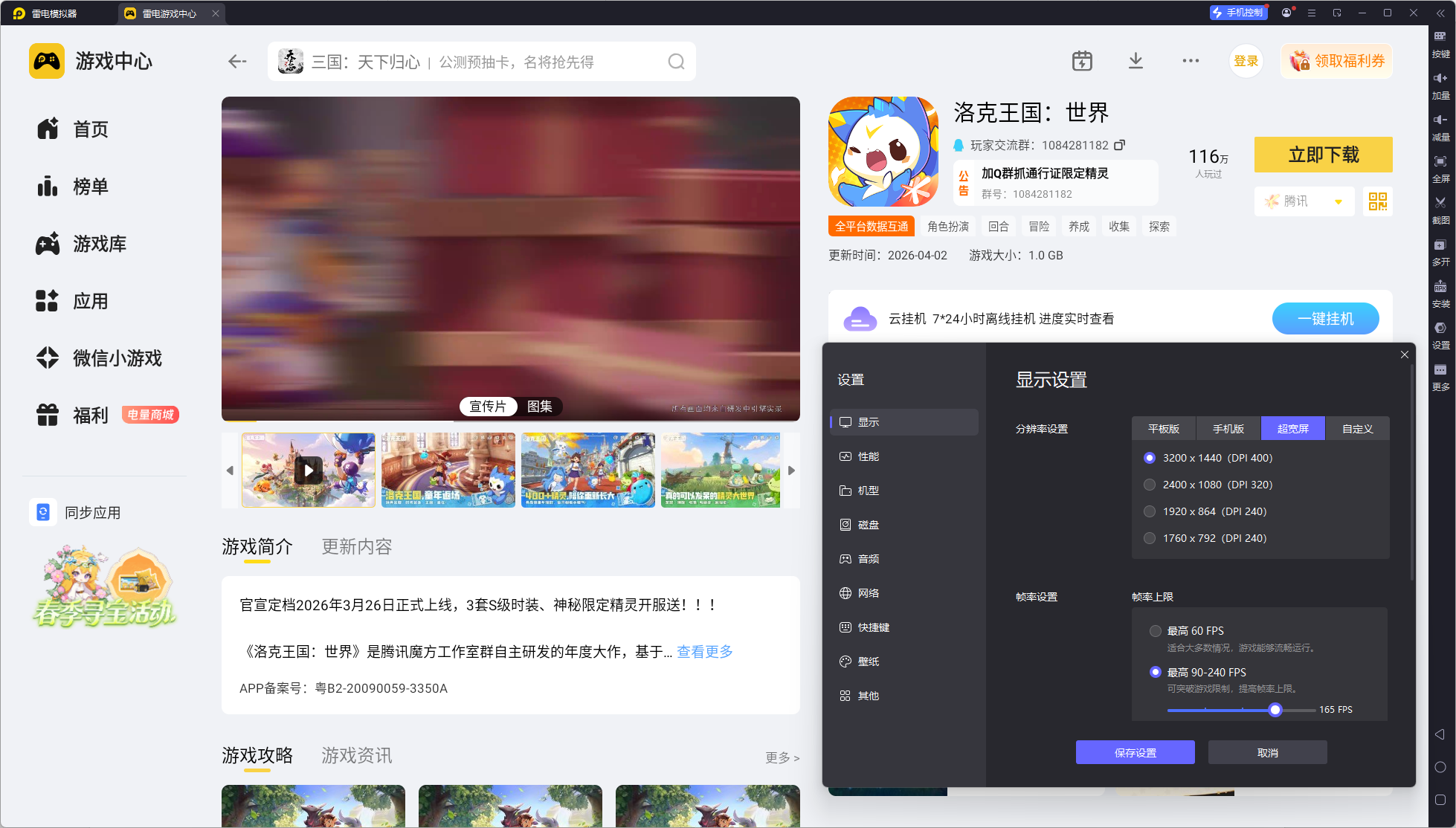Open the three-dots more menu
1456x828 pixels.
1191,61
